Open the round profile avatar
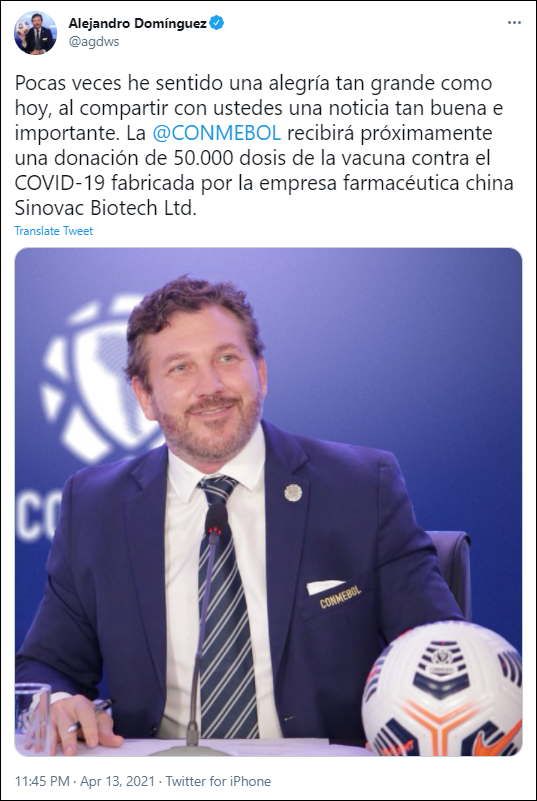The image size is (537, 801). point(35,33)
